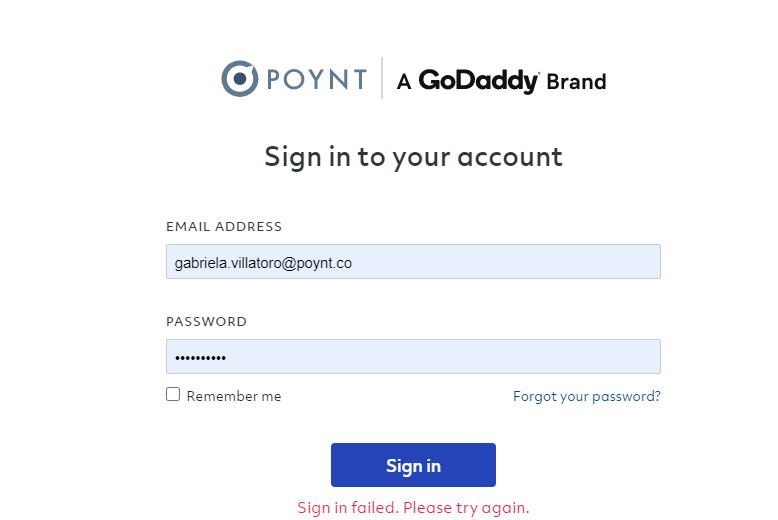Focus the password input field

(x=413, y=357)
